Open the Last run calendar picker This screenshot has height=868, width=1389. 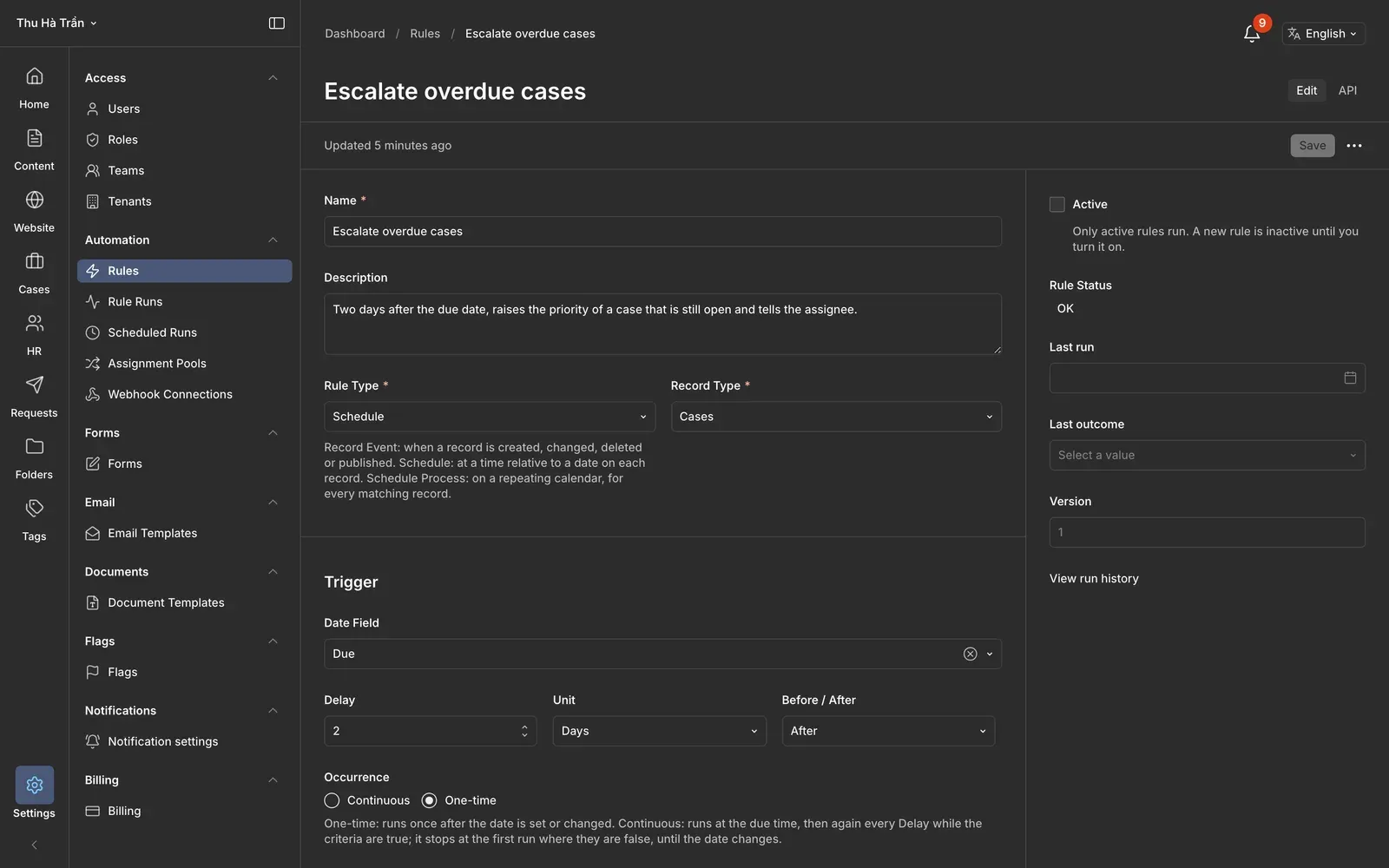[x=1350, y=378]
